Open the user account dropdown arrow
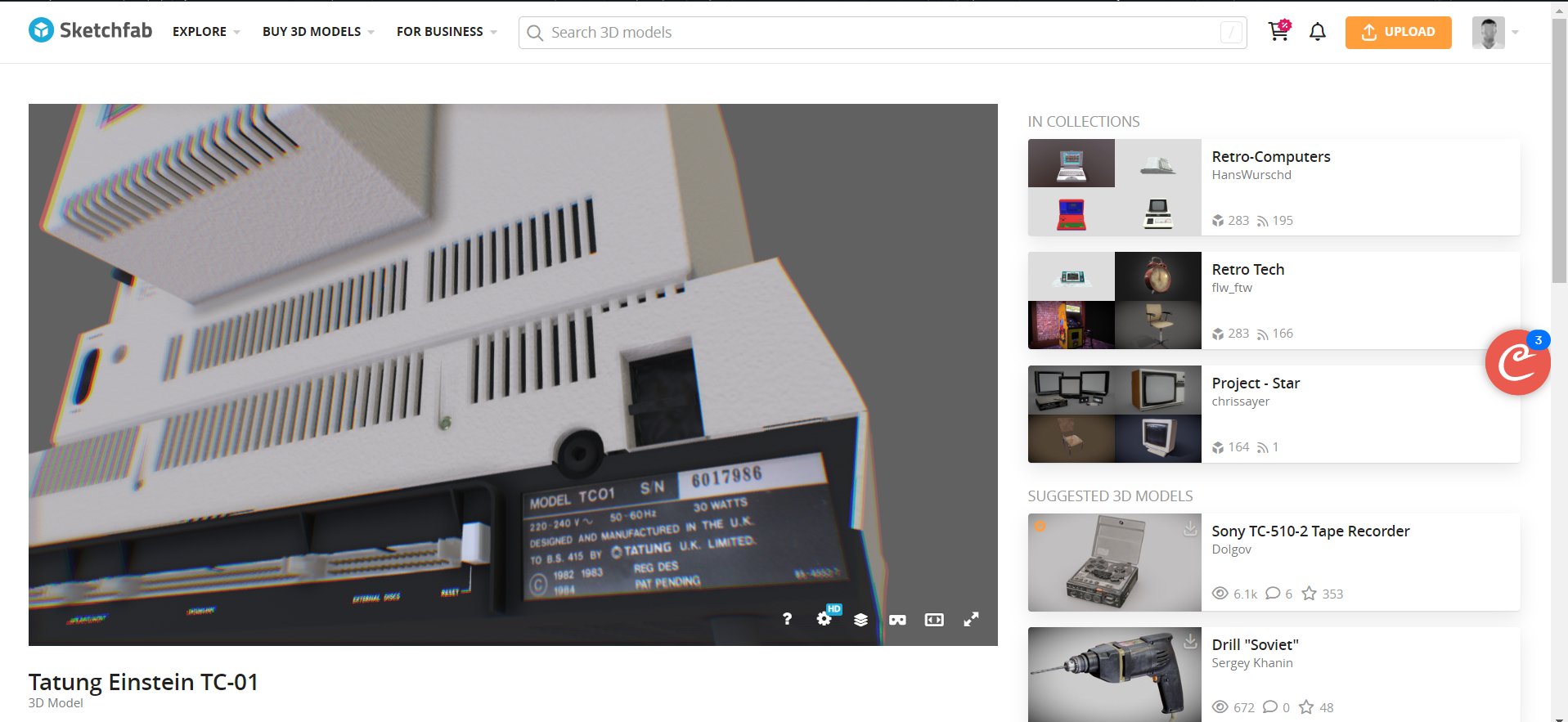The height and width of the screenshot is (722, 1568). pyautogui.click(x=1515, y=33)
